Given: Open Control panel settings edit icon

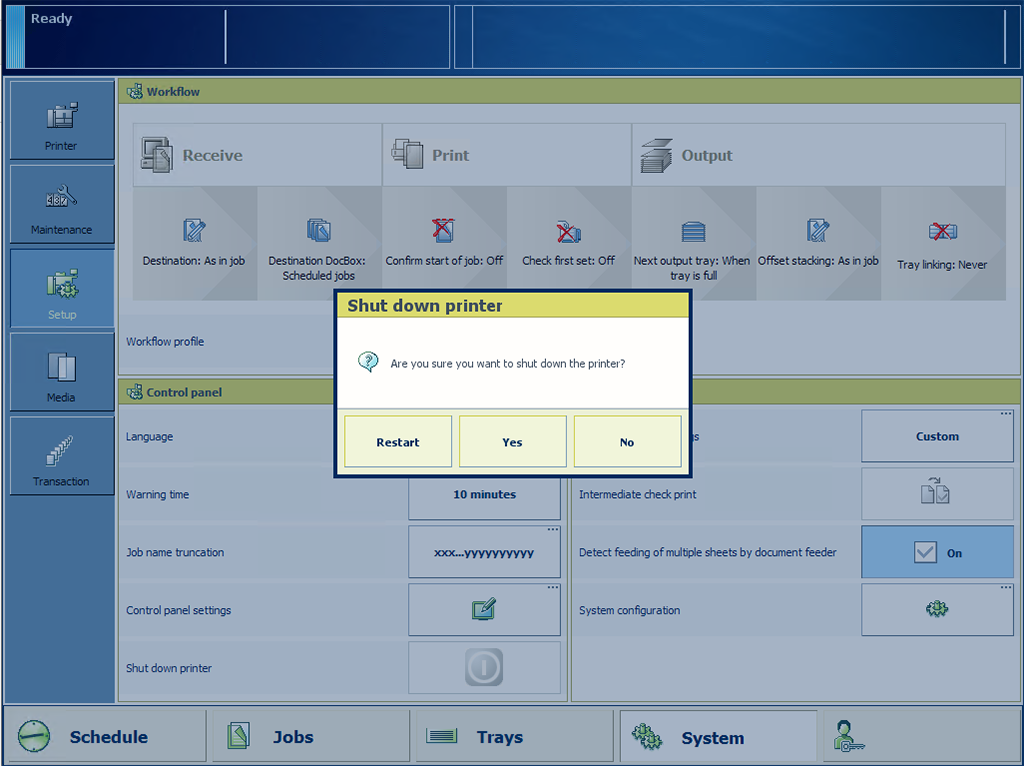Looking at the screenshot, I should (x=484, y=610).
